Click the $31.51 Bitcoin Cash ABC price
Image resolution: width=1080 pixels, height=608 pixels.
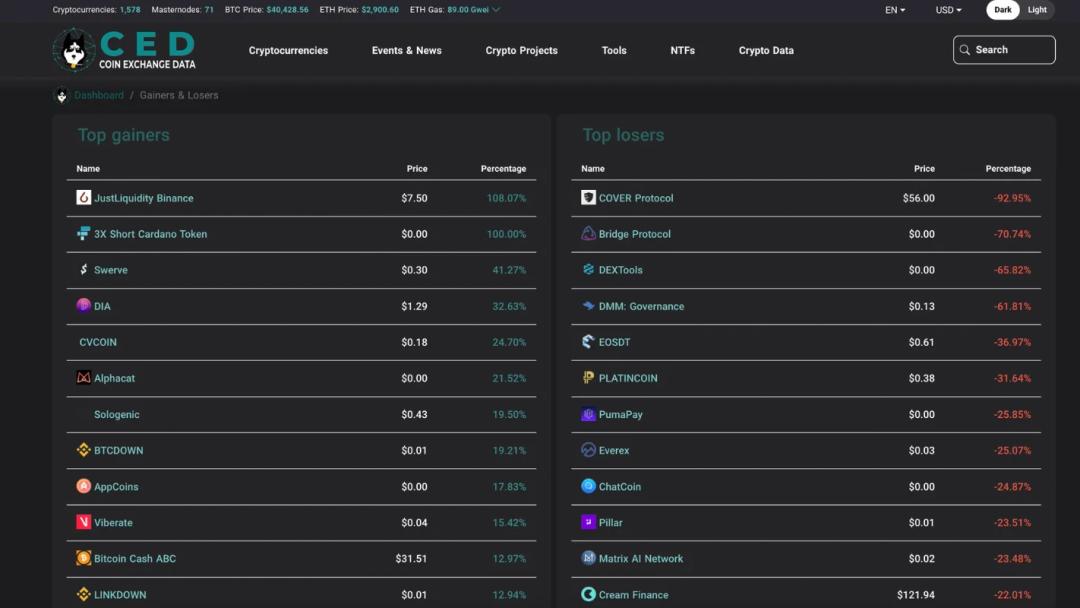pyautogui.click(x=411, y=558)
